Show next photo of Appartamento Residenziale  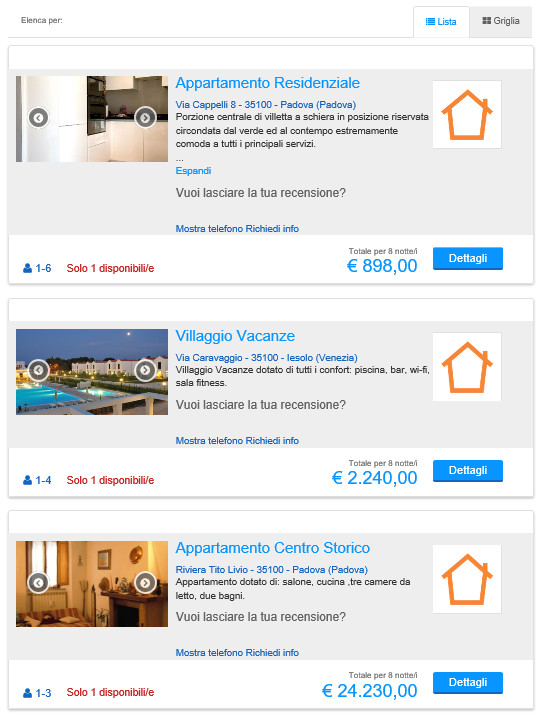tap(145, 118)
